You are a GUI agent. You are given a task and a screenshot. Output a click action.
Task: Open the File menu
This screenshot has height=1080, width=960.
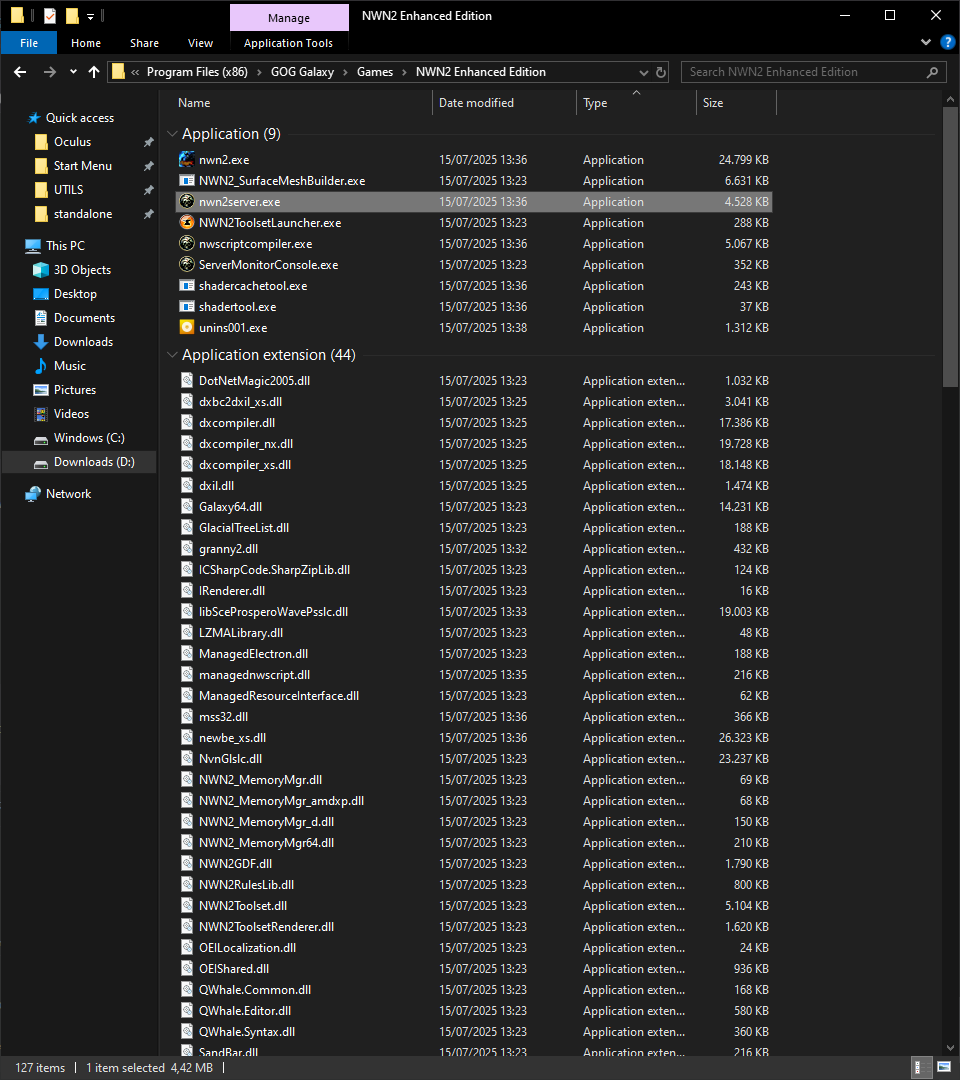pos(29,43)
